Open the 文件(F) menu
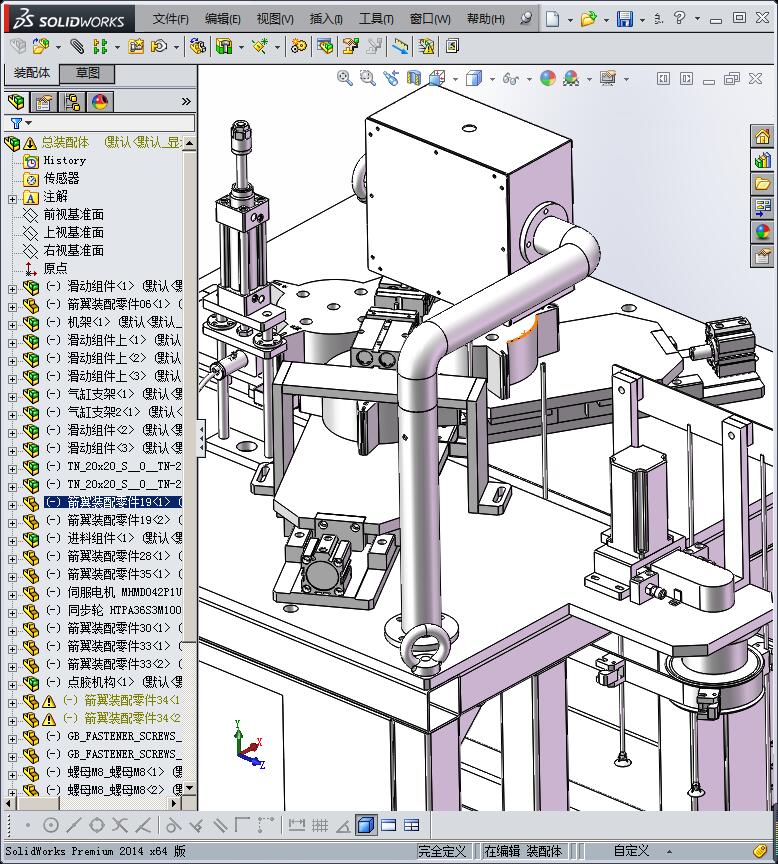This screenshot has height=864, width=778. click(170, 19)
